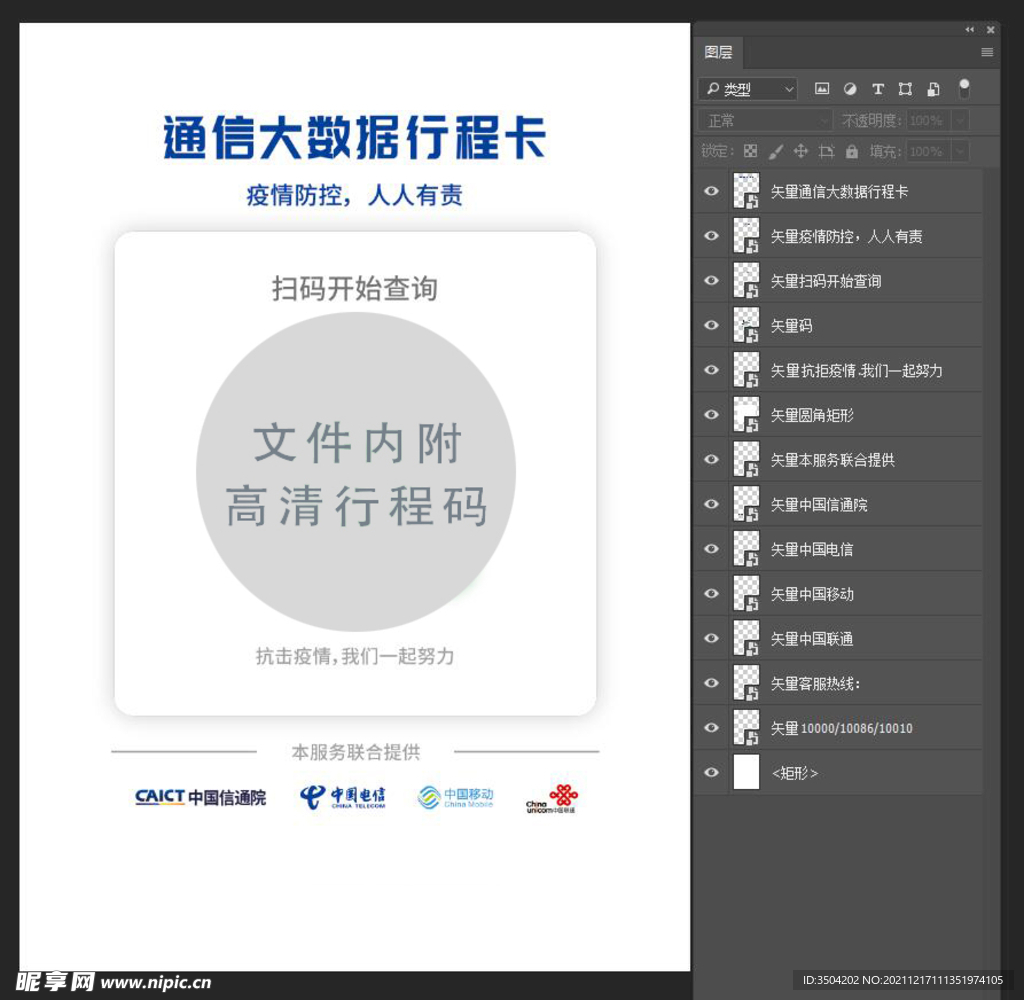
Task: Open the opacity percentage dropdown
Action: 958,120
